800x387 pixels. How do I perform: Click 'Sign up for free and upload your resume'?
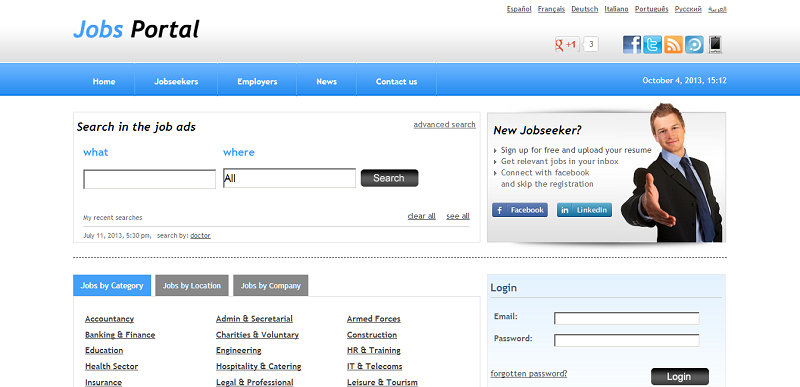coord(576,150)
